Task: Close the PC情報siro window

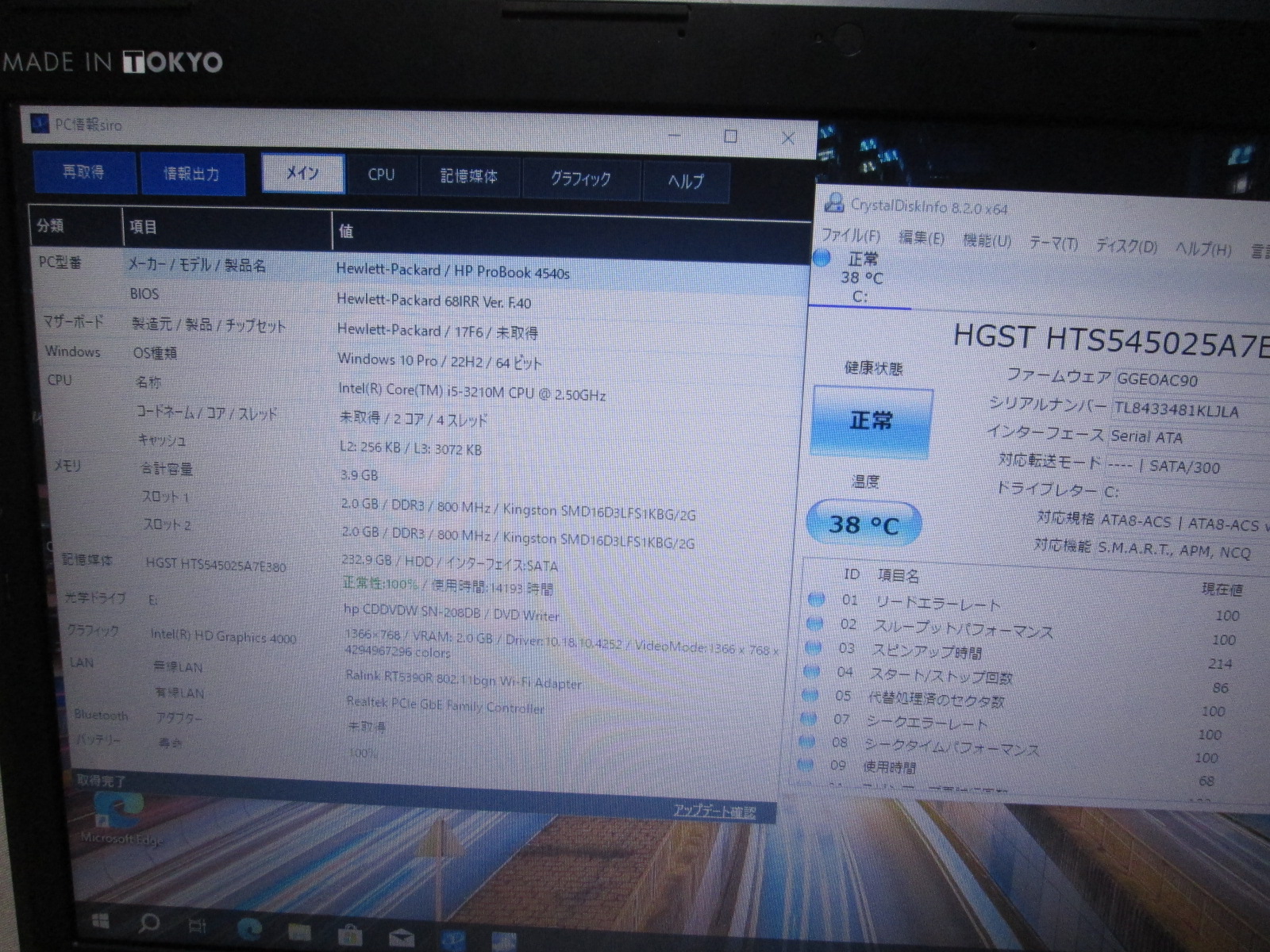Action: (787, 138)
